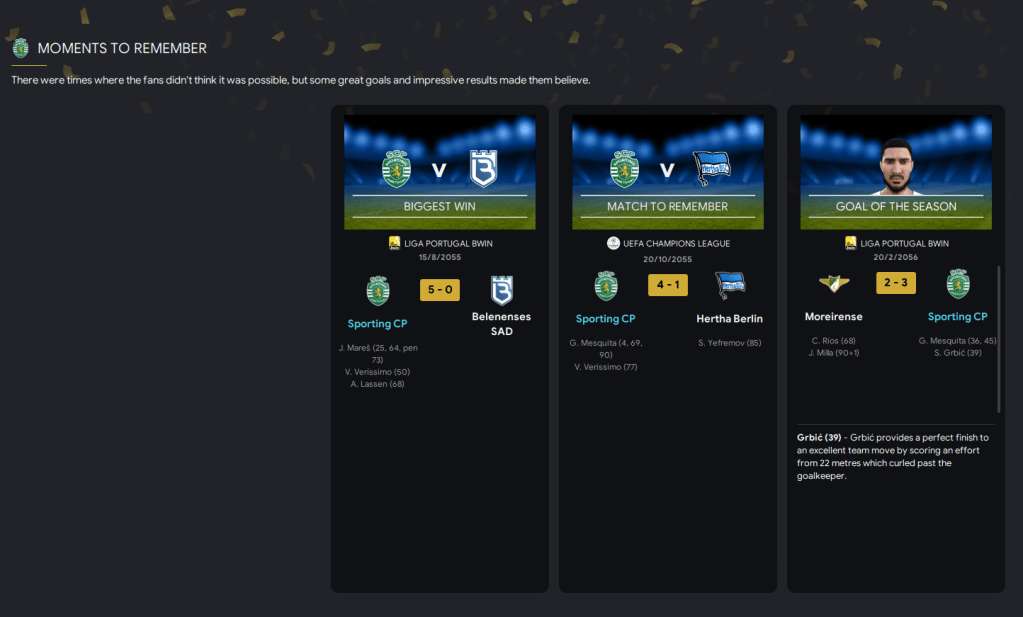Click the Biggest Win banner image
This screenshot has height=617, width=1023.
click(x=440, y=172)
